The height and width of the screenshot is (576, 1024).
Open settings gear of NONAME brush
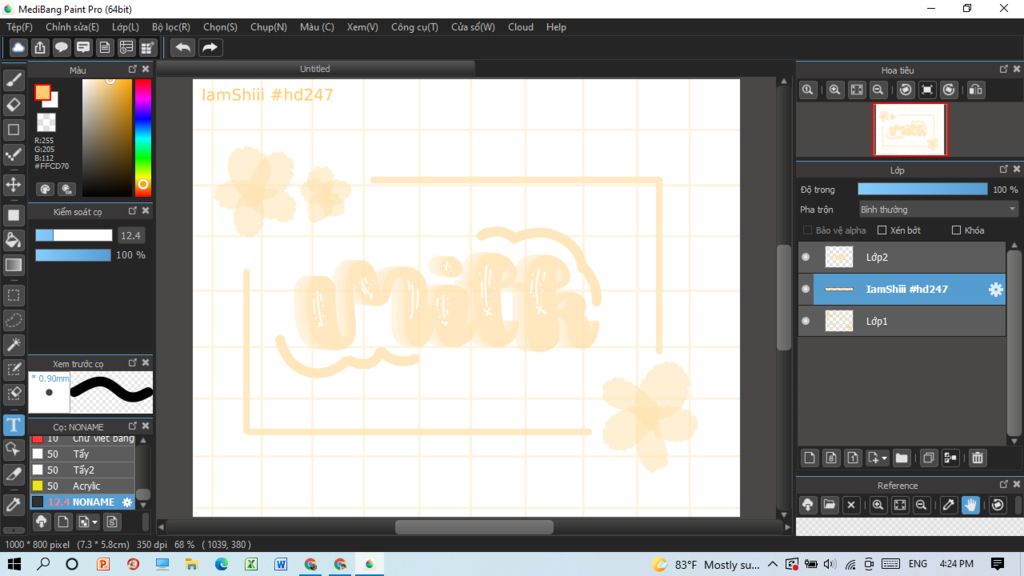tap(127, 502)
